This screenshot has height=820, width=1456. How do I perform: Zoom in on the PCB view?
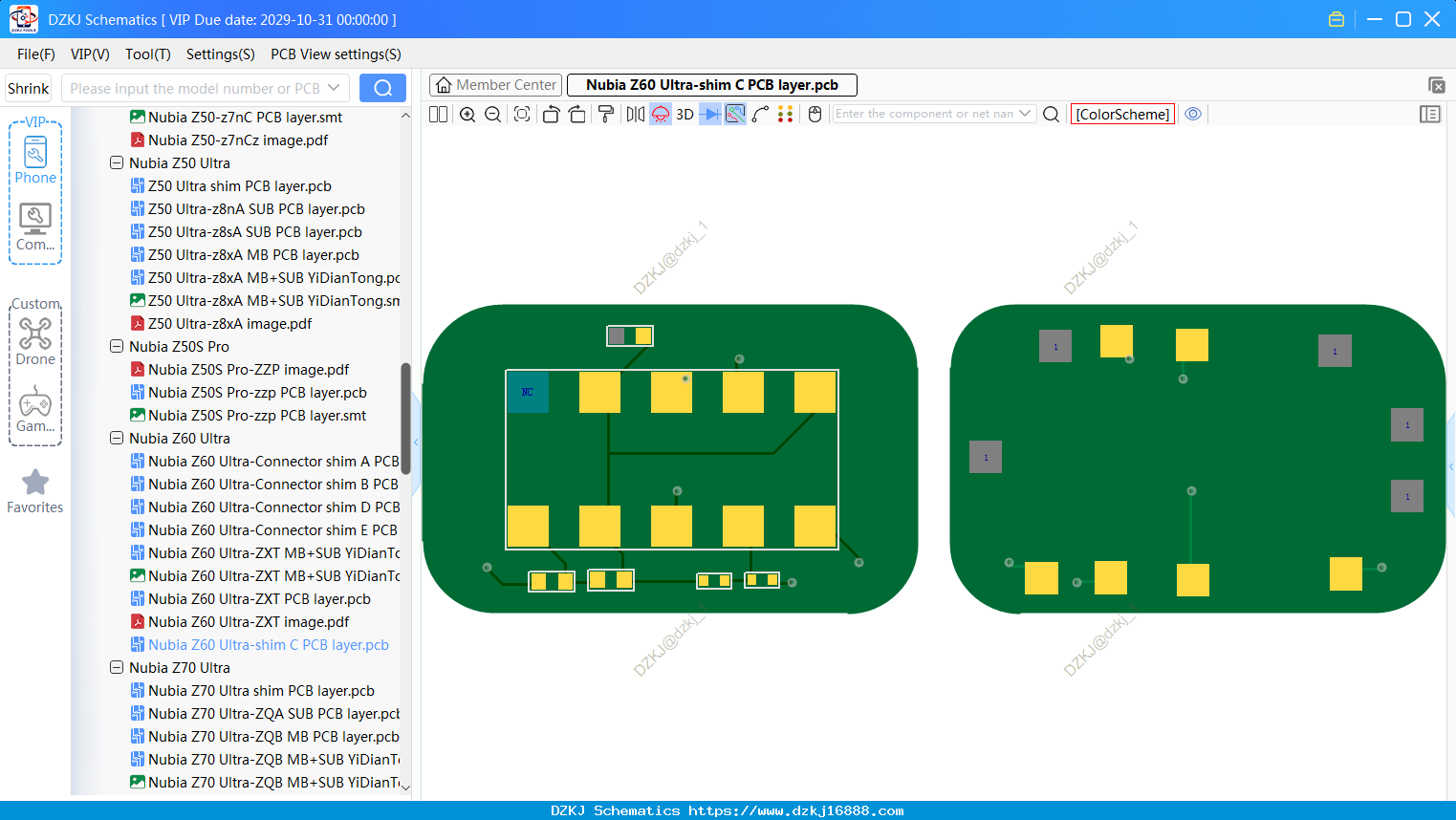coord(467,114)
